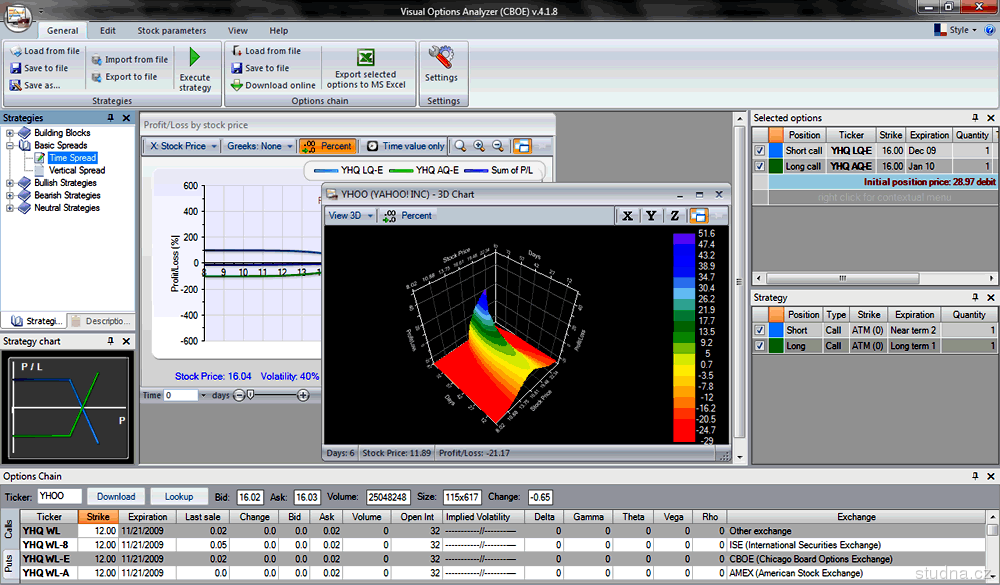Uncheck the Long call row checkbox

tap(761, 166)
